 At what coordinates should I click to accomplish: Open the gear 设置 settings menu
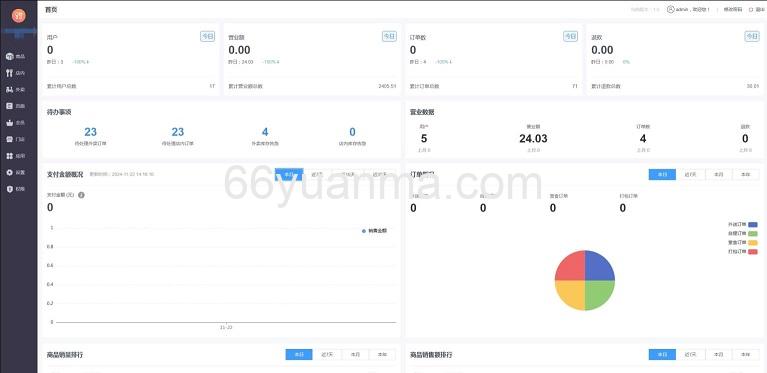pyautogui.click(x=15, y=173)
